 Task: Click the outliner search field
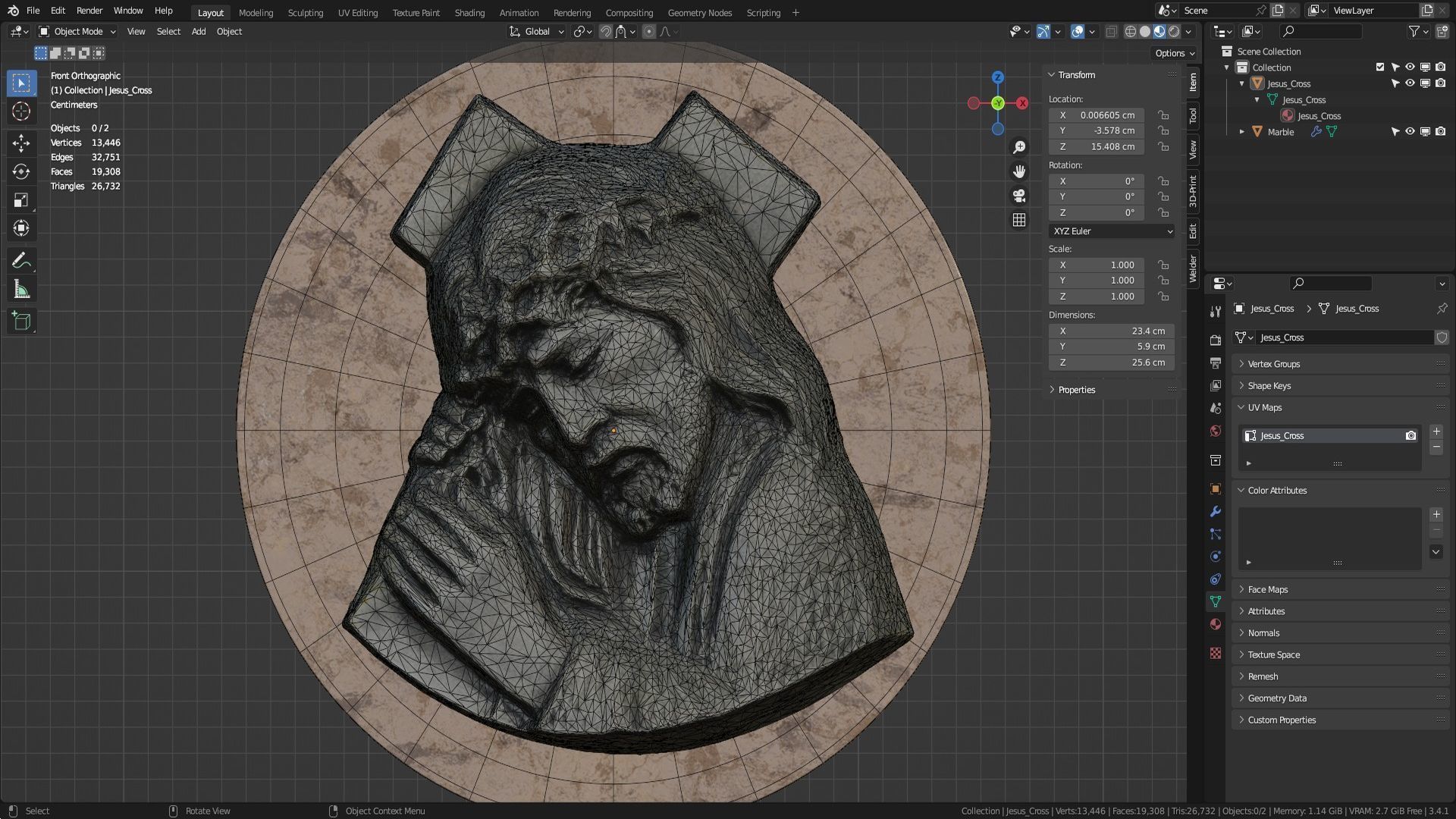click(x=1320, y=31)
